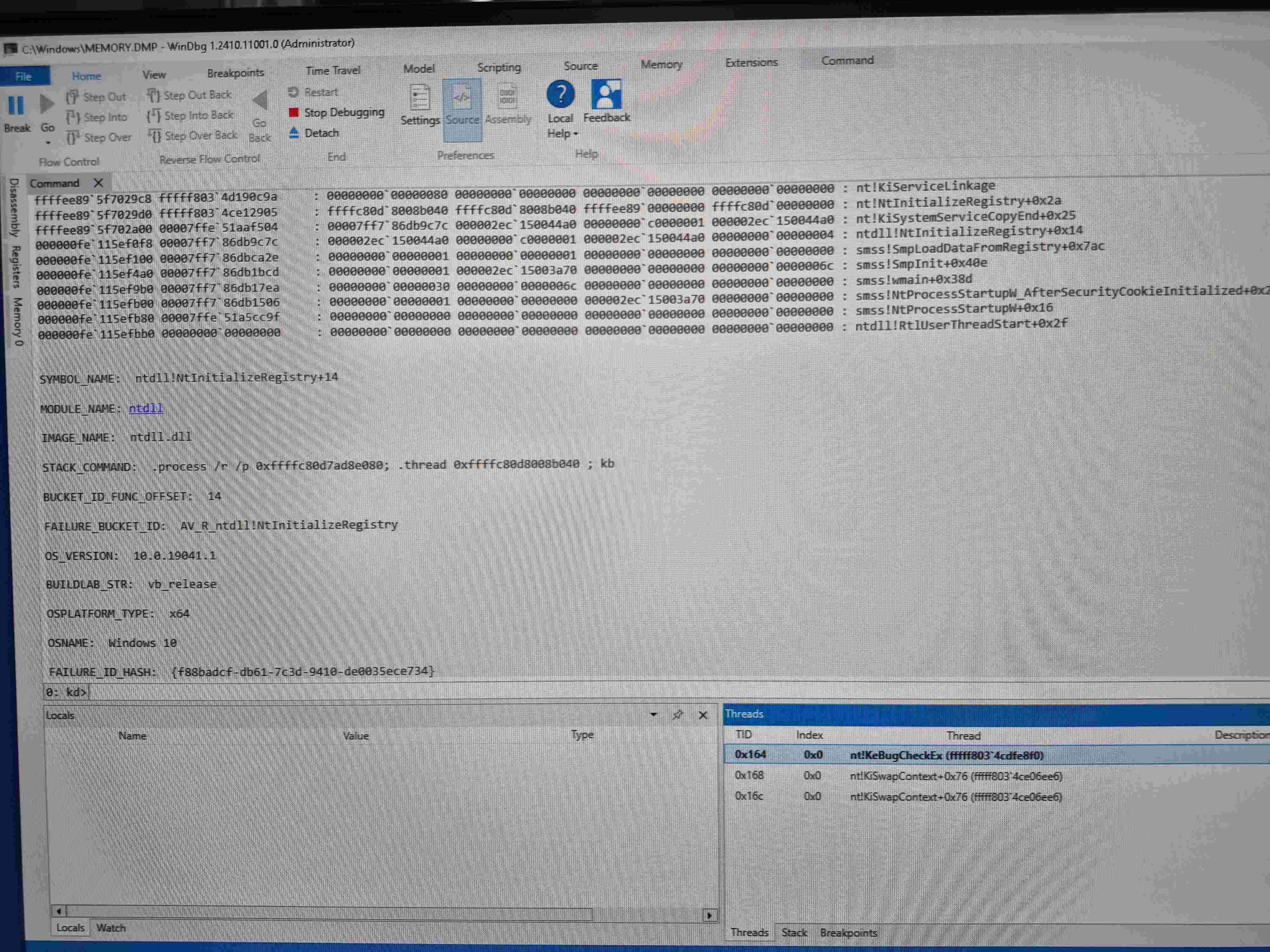Pin the Locals panel
The height and width of the screenshot is (952, 1270).
pos(678,714)
